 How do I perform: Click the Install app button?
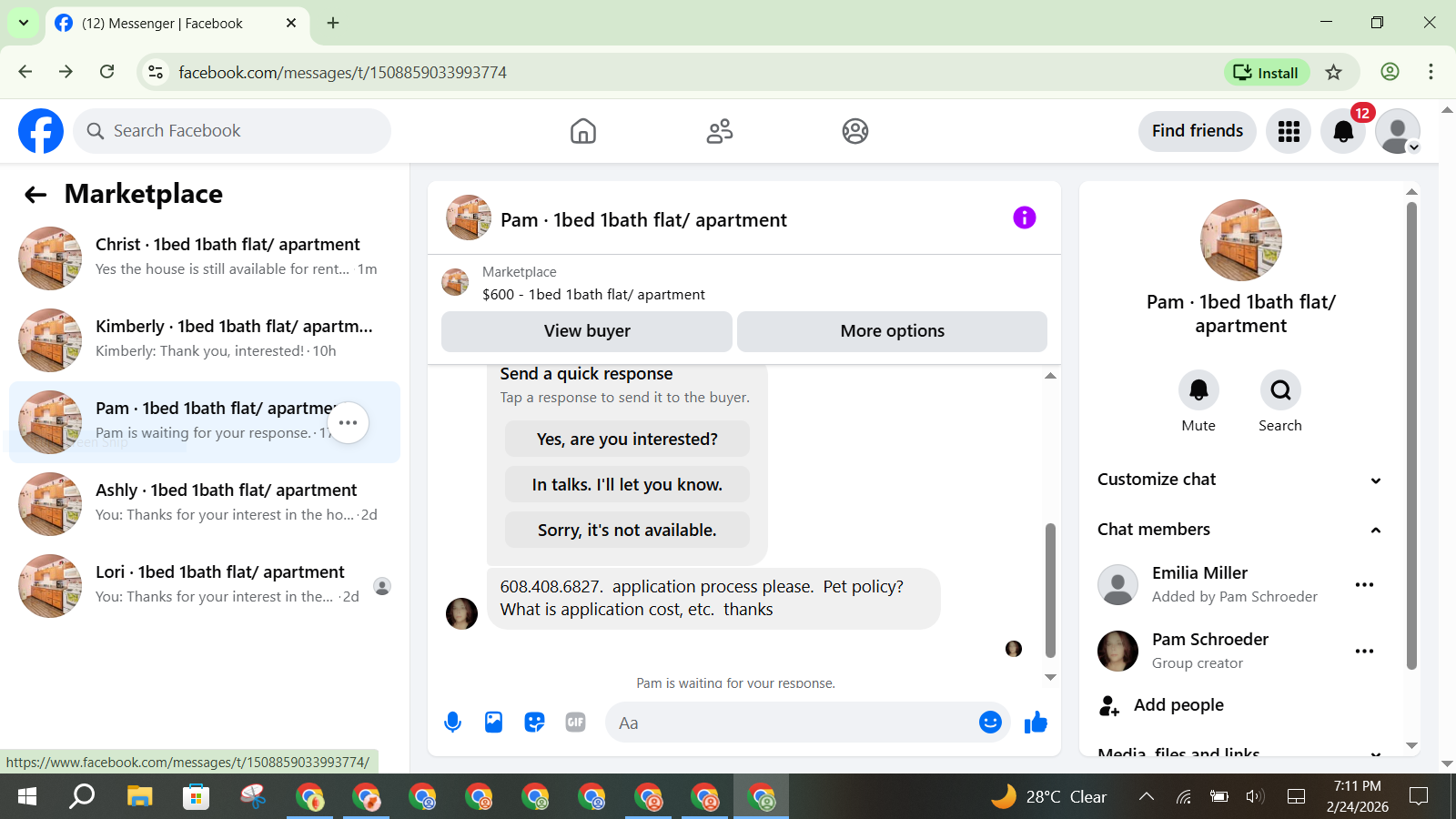pyautogui.click(x=1266, y=73)
